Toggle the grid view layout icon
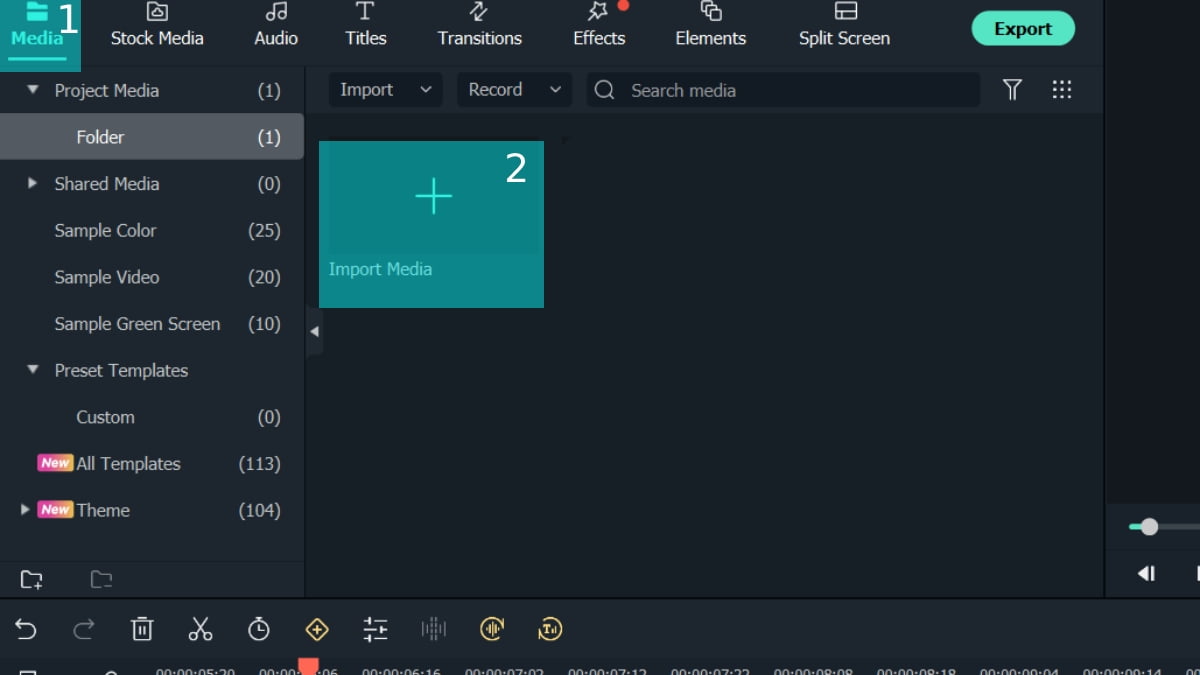This screenshot has width=1200, height=675. click(x=1062, y=90)
